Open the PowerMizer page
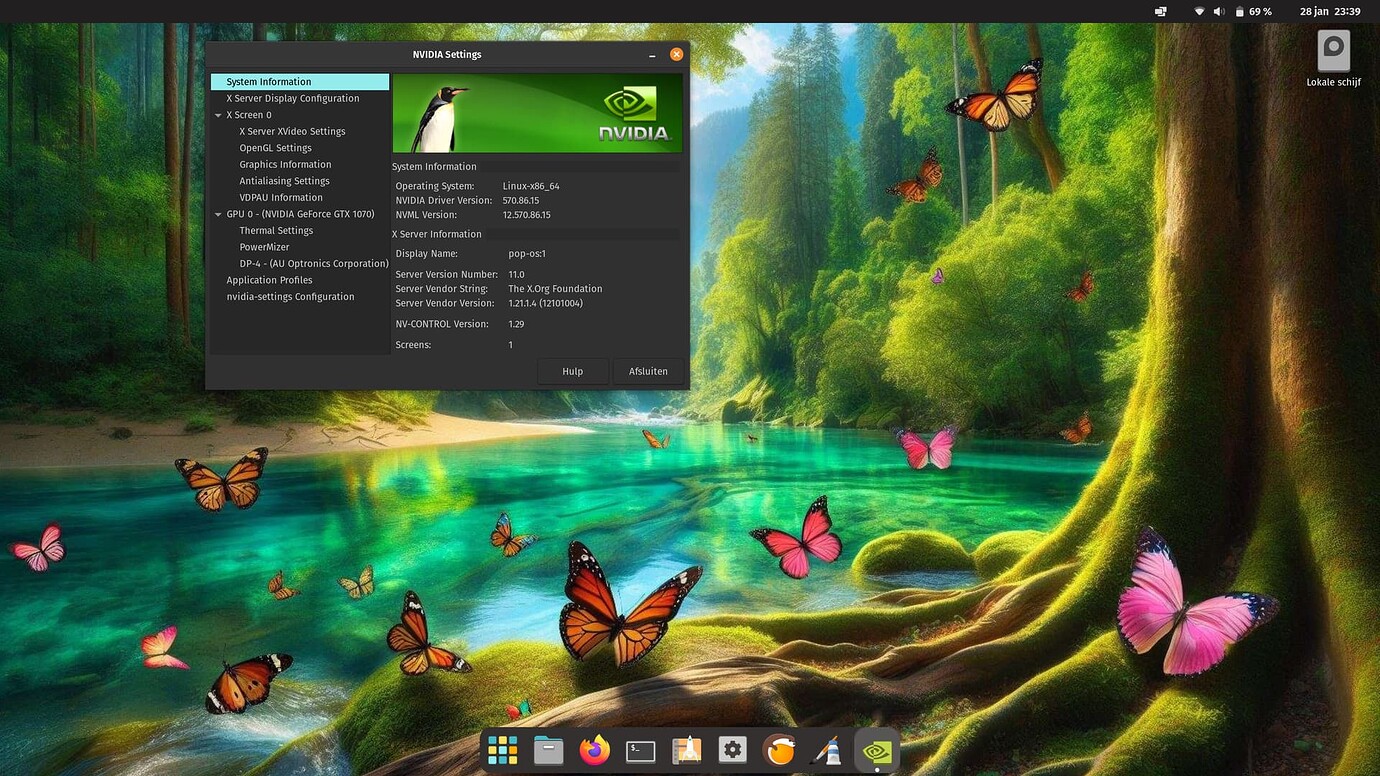Screen dimensions: 1380x776 (x=264, y=246)
